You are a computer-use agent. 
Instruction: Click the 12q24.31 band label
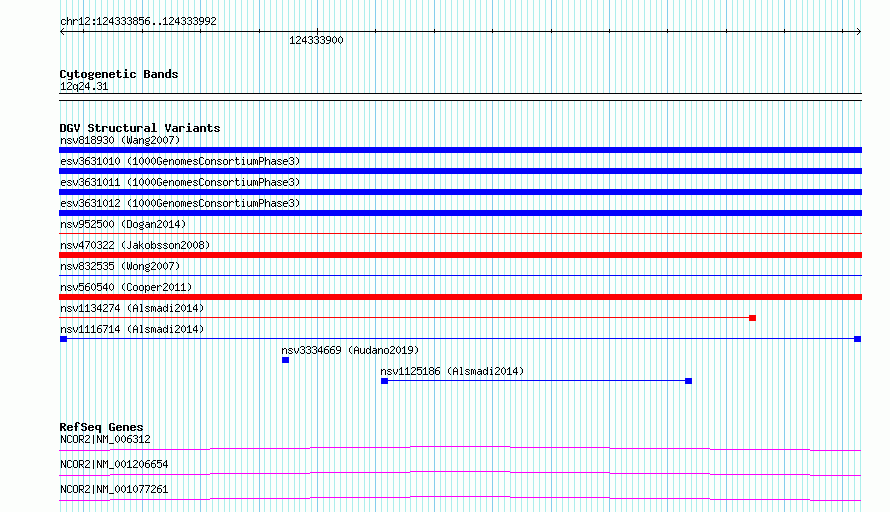tap(83, 86)
